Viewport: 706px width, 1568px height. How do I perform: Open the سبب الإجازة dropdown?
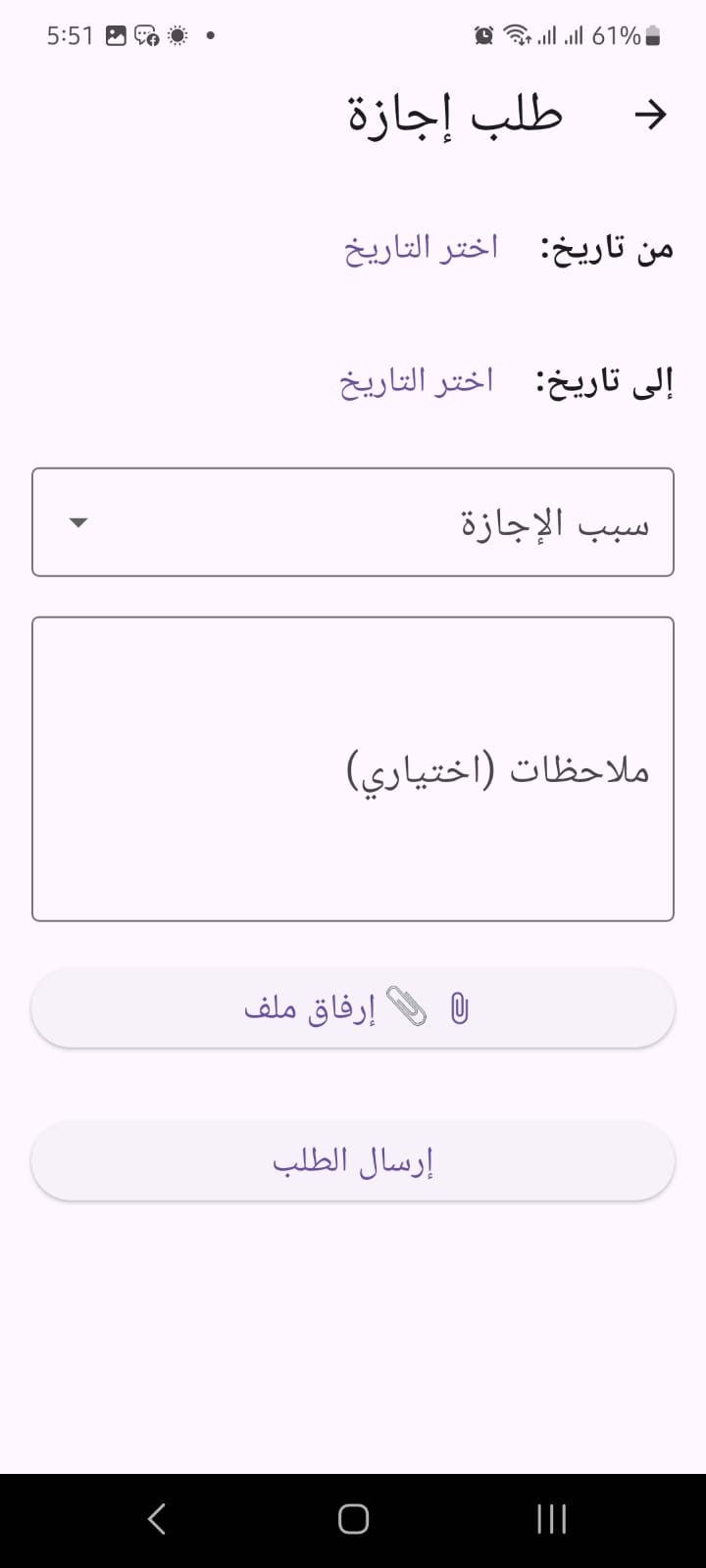click(353, 522)
